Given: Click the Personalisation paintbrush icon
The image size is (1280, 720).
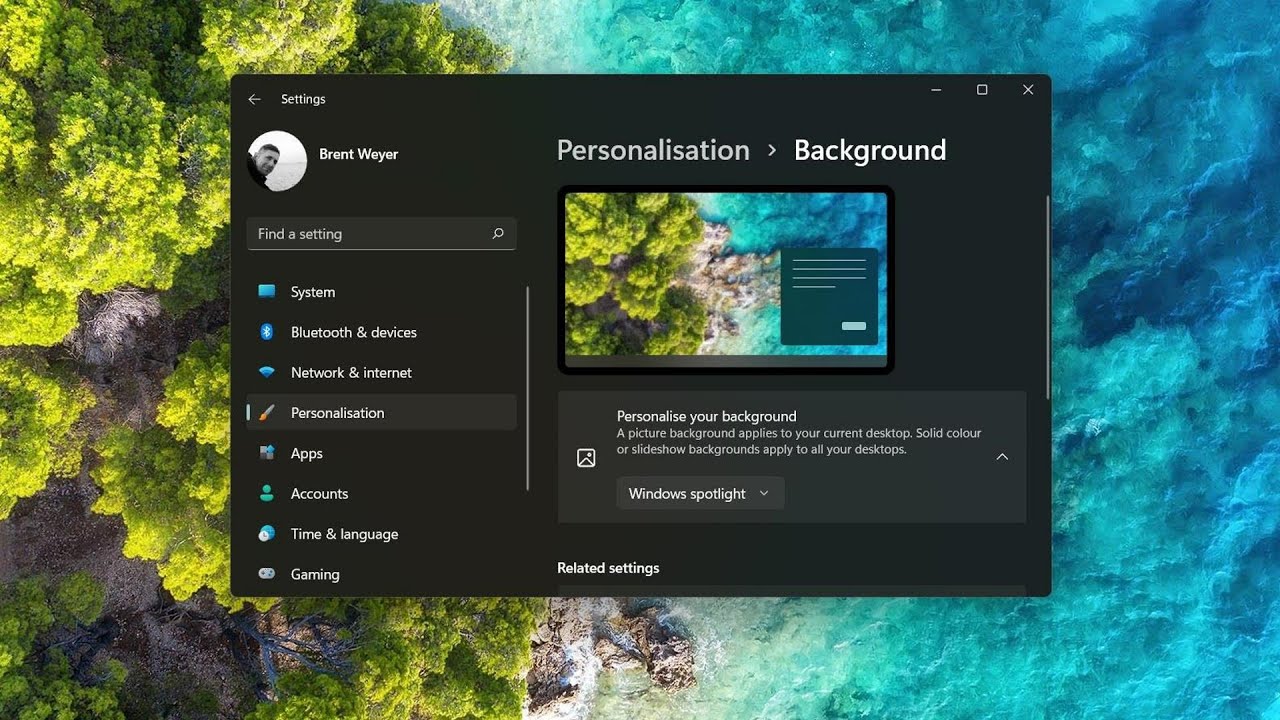Looking at the screenshot, I should click(x=267, y=413).
